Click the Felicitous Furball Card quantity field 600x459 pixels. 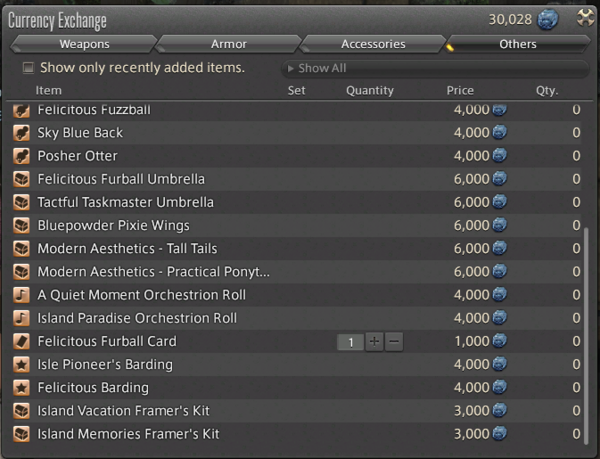tap(351, 342)
